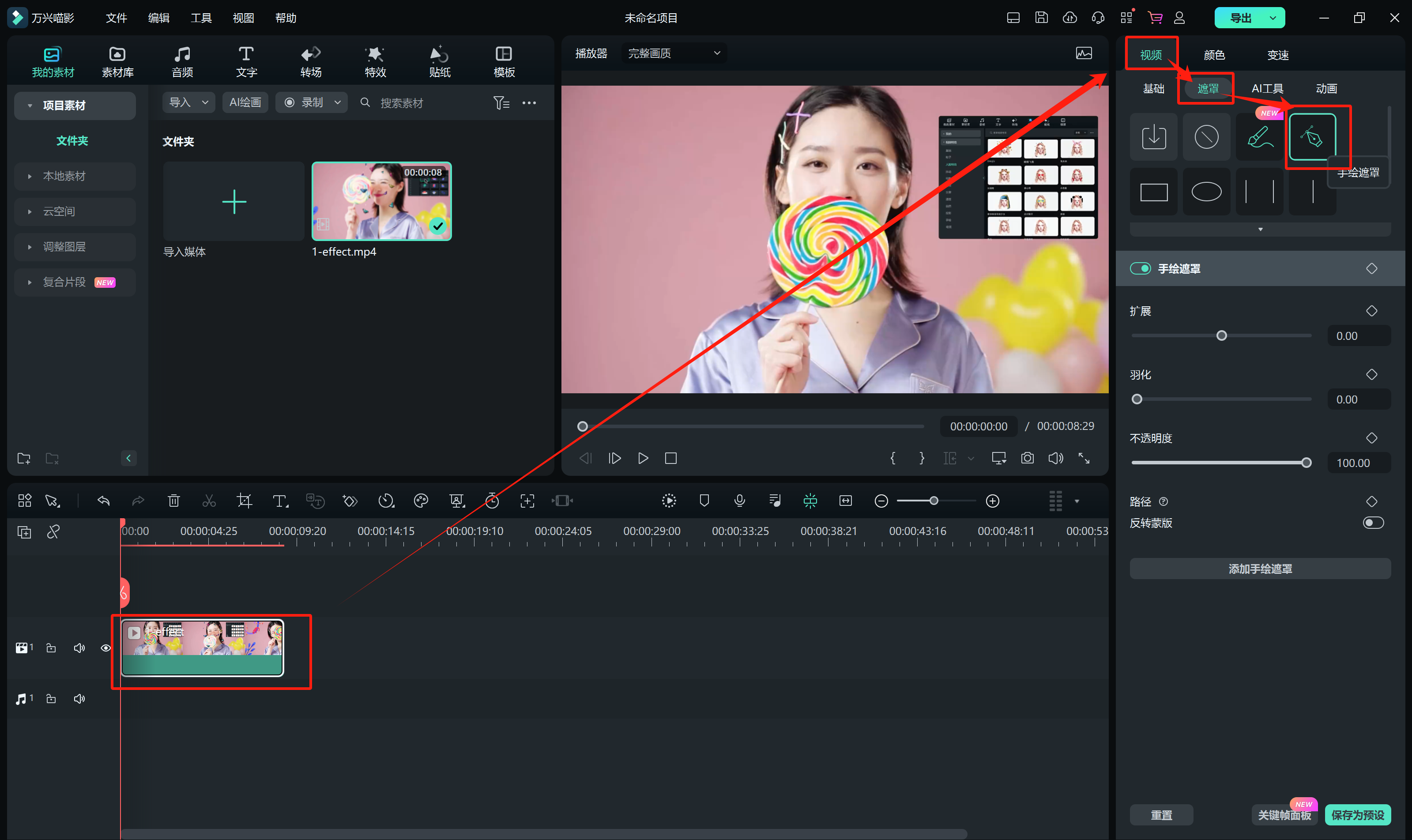Viewport: 1412px width, 840px height.
Task: Click the 不透明度 opacity slider handle
Action: (1306, 463)
